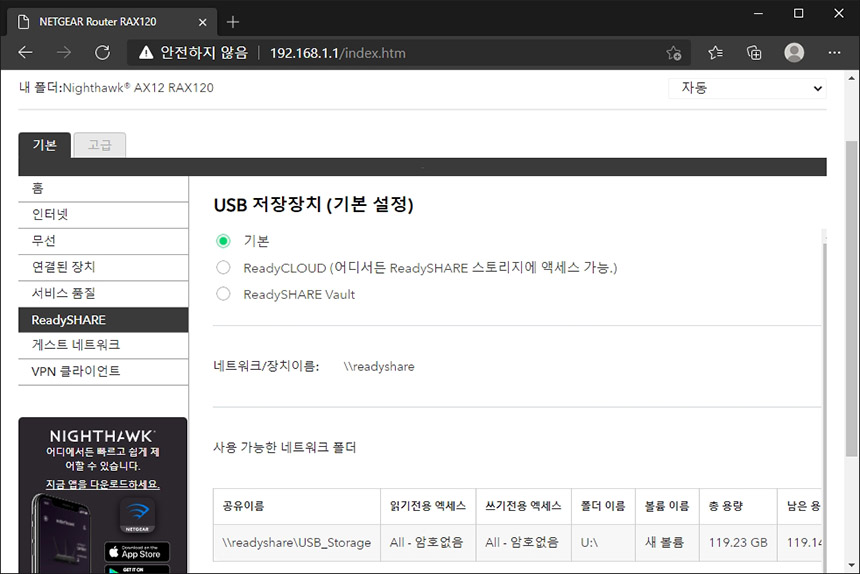The height and width of the screenshot is (574, 860).
Task: Click the 볼륨 이름 column header
Action: tap(667, 506)
